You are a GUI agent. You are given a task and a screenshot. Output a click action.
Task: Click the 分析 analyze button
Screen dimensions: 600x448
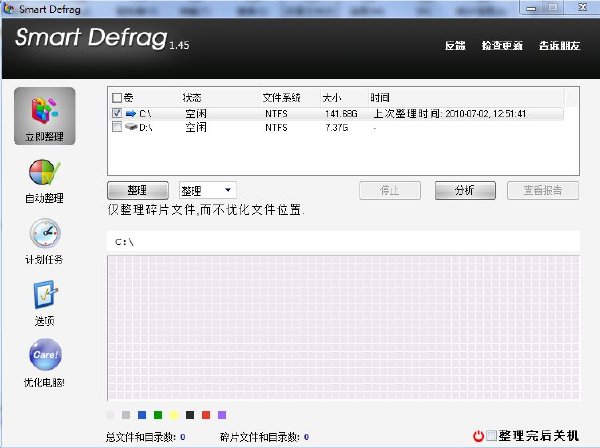[465, 190]
